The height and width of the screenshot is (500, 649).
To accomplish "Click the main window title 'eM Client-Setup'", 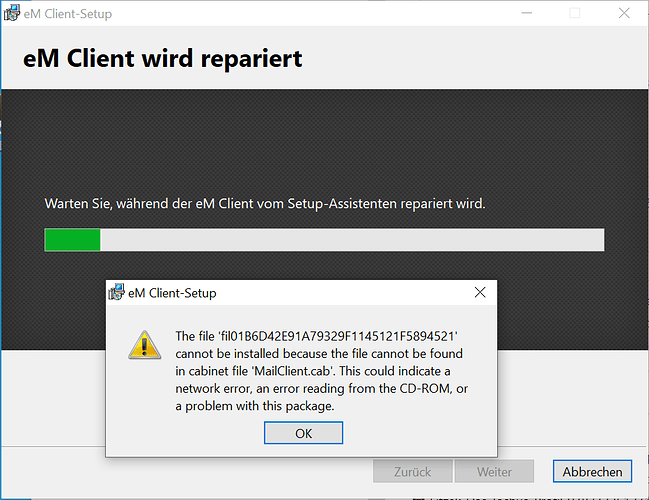I will coord(68,14).
